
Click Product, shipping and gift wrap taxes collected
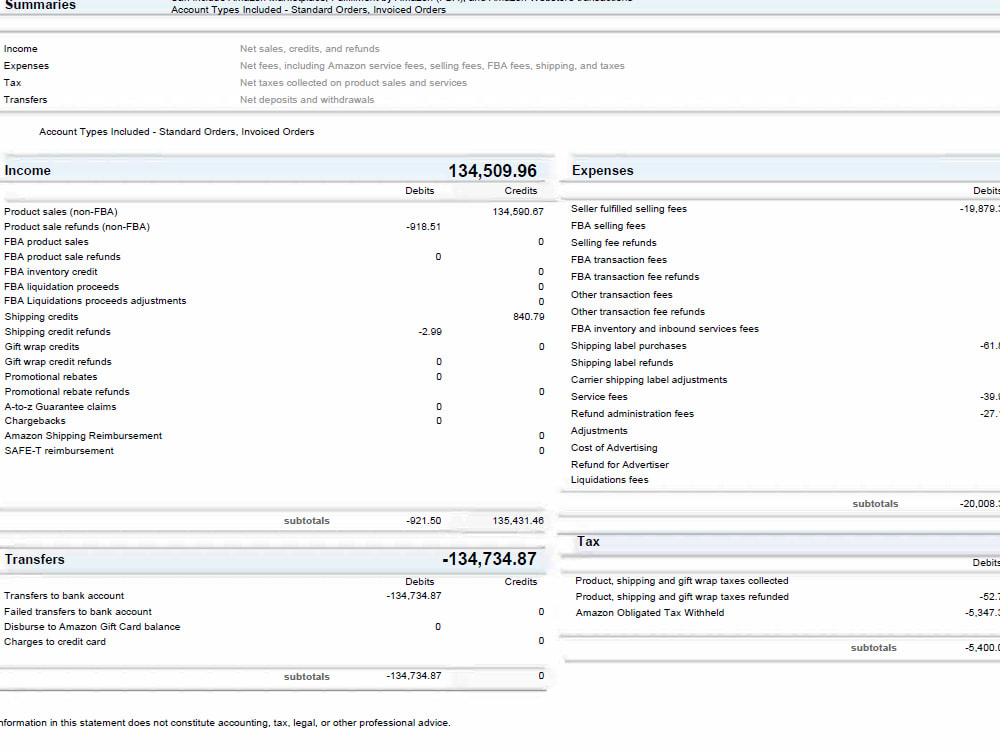682,582
